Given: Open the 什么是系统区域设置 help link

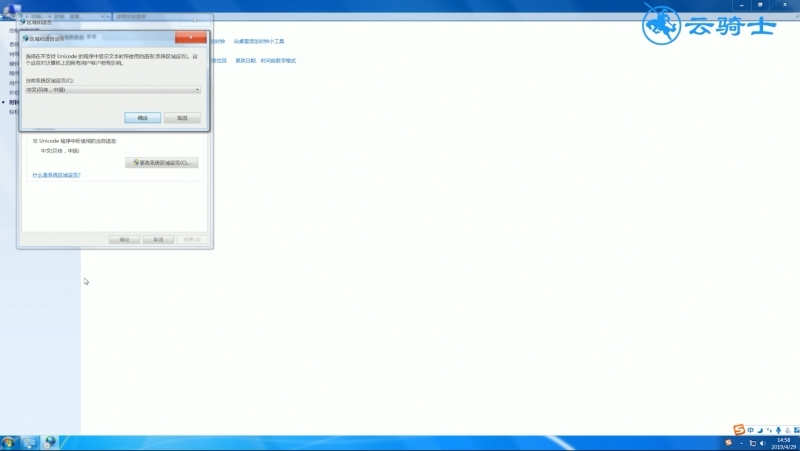Looking at the screenshot, I should [57, 175].
